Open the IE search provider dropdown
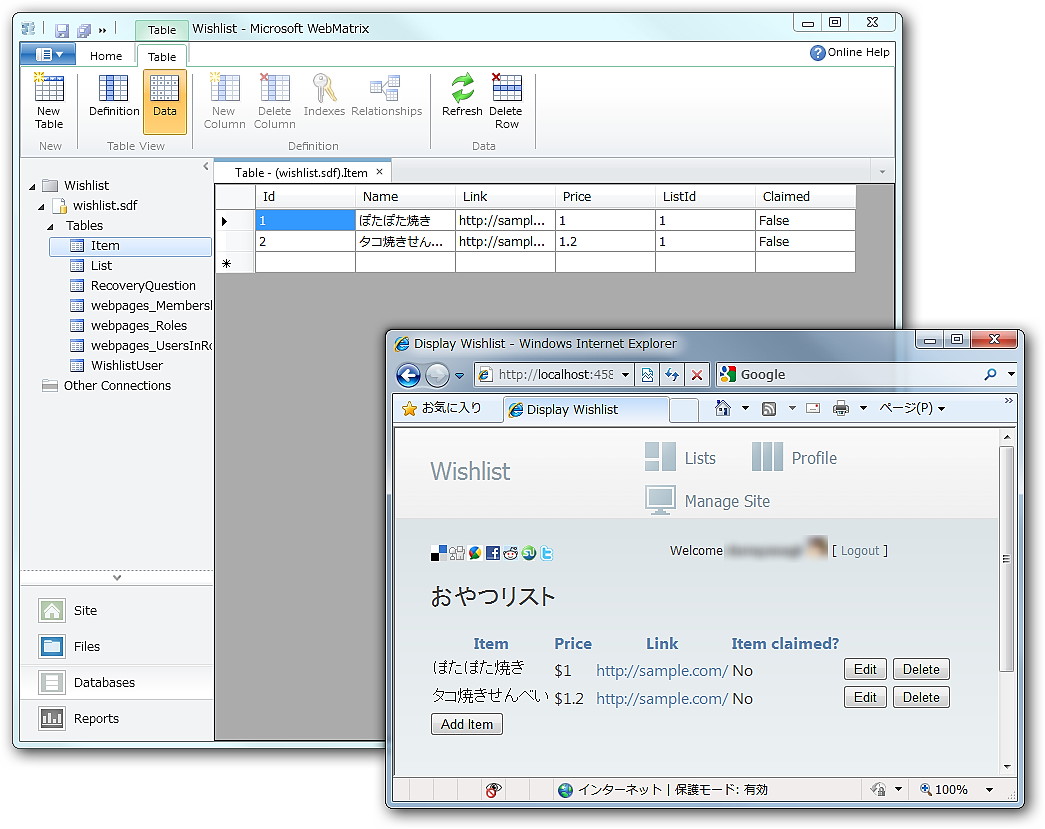The width and height of the screenshot is (1045, 829). 1011,375
